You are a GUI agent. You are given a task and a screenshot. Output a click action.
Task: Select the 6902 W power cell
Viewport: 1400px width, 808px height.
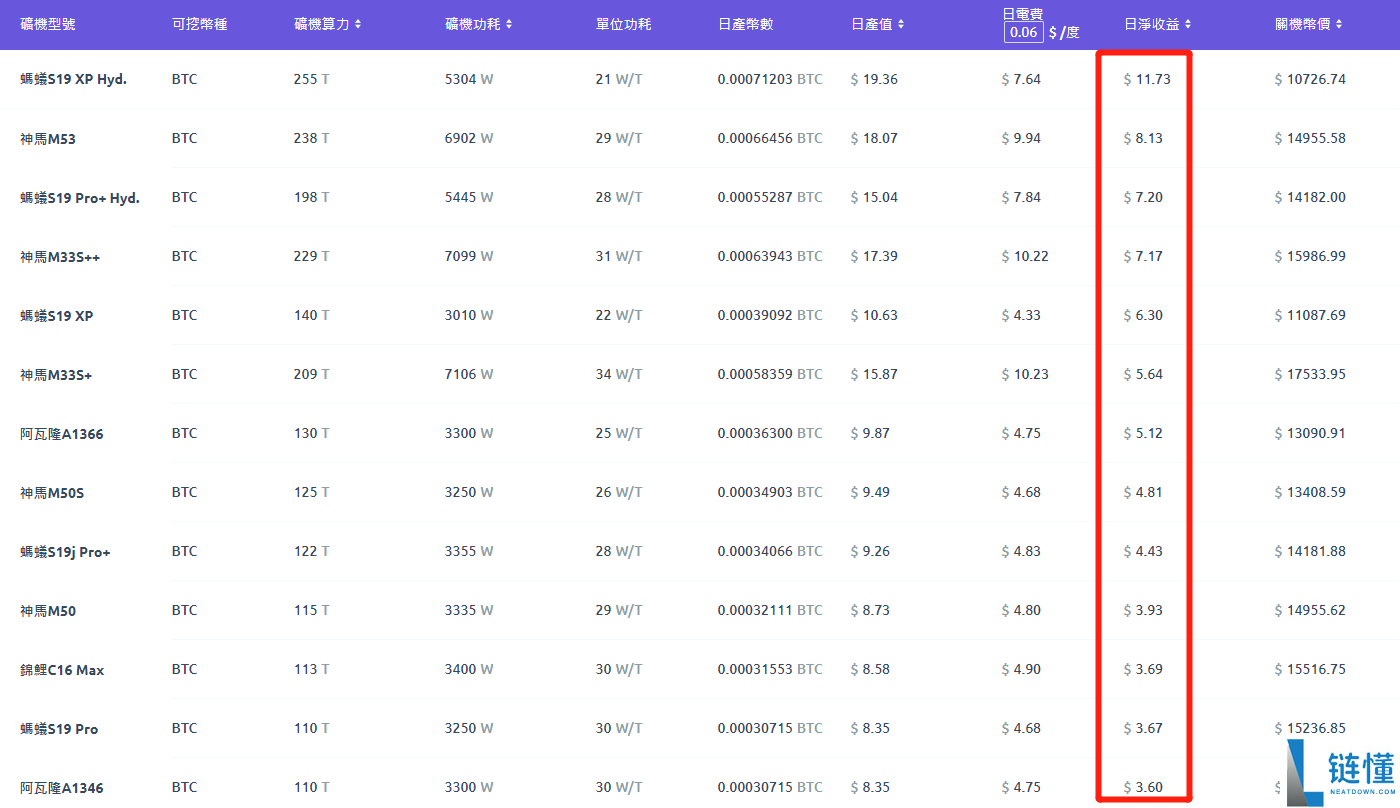[x=469, y=138]
